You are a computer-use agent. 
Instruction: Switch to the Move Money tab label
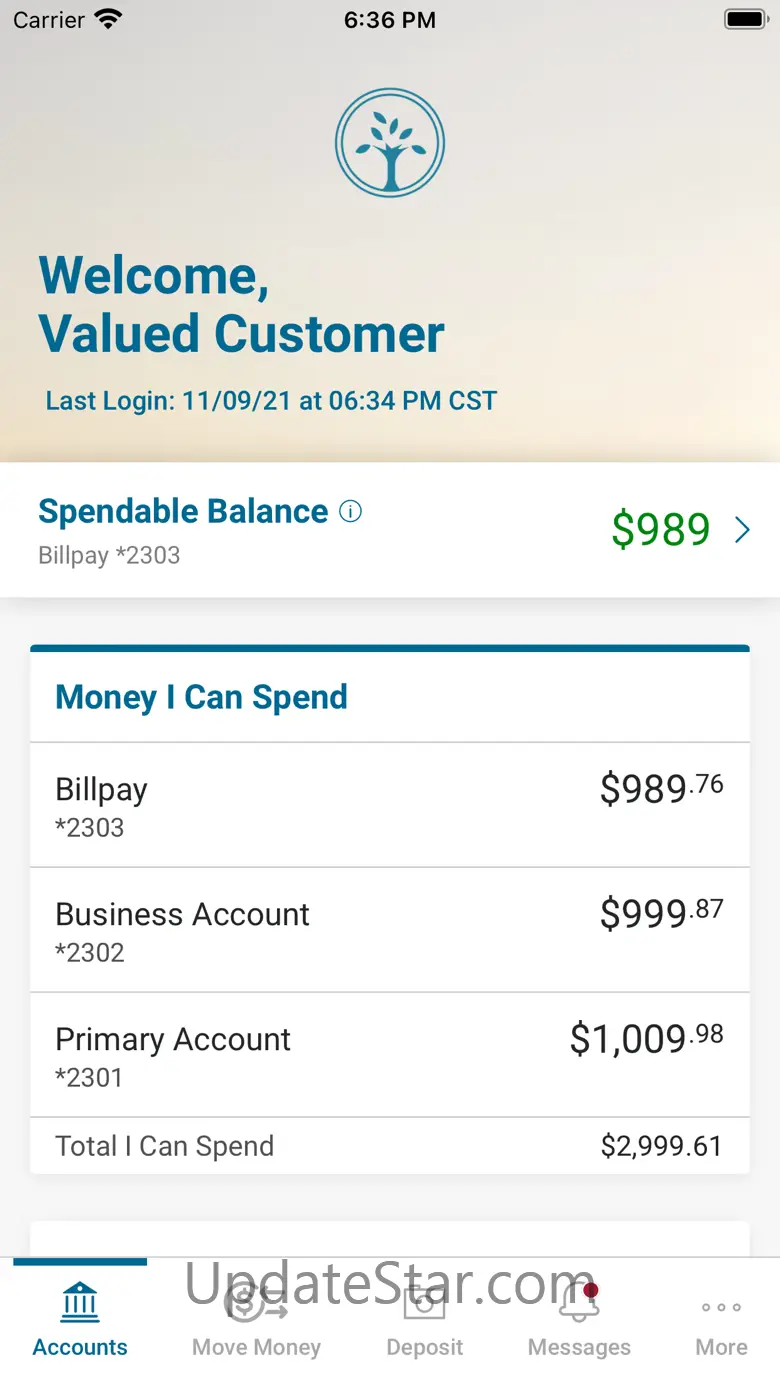256,1347
